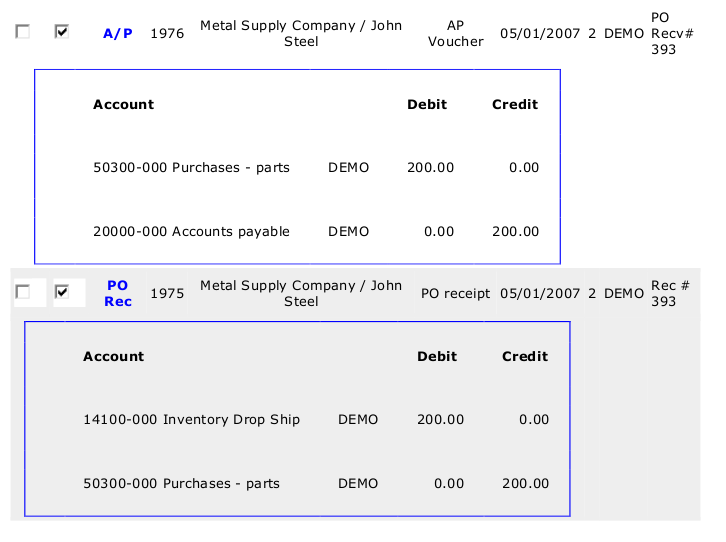Uncheck the checked checkbox in PO Rec row
The width and height of the screenshot is (726, 542).
click(x=62, y=292)
